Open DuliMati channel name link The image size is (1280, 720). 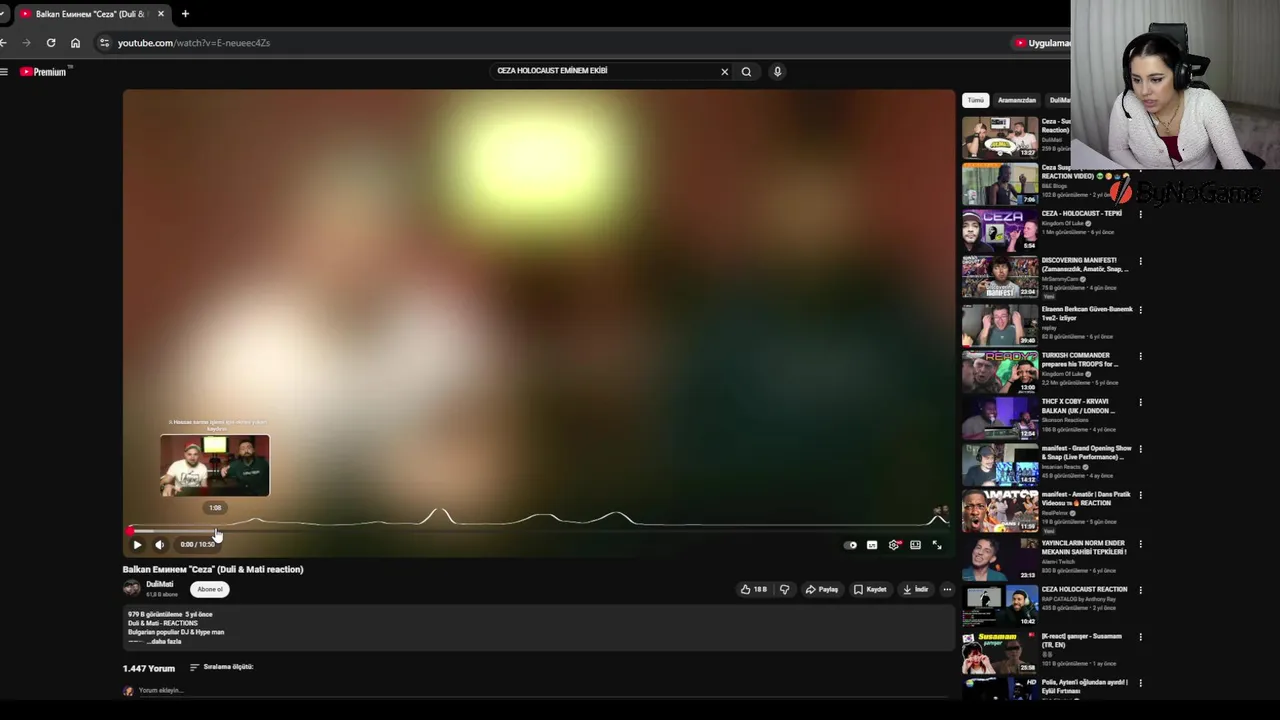160,584
